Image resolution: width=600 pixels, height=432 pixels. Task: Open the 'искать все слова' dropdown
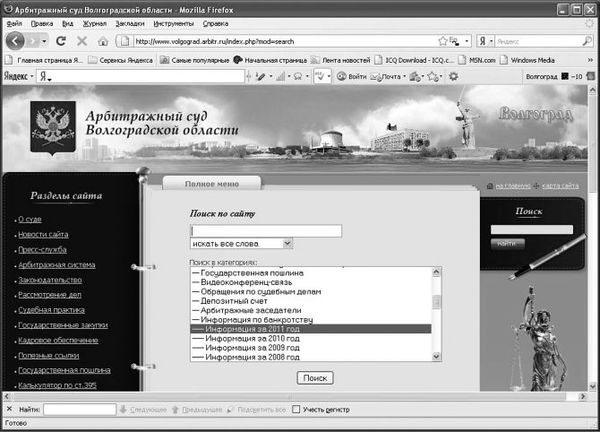pyautogui.click(x=287, y=243)
